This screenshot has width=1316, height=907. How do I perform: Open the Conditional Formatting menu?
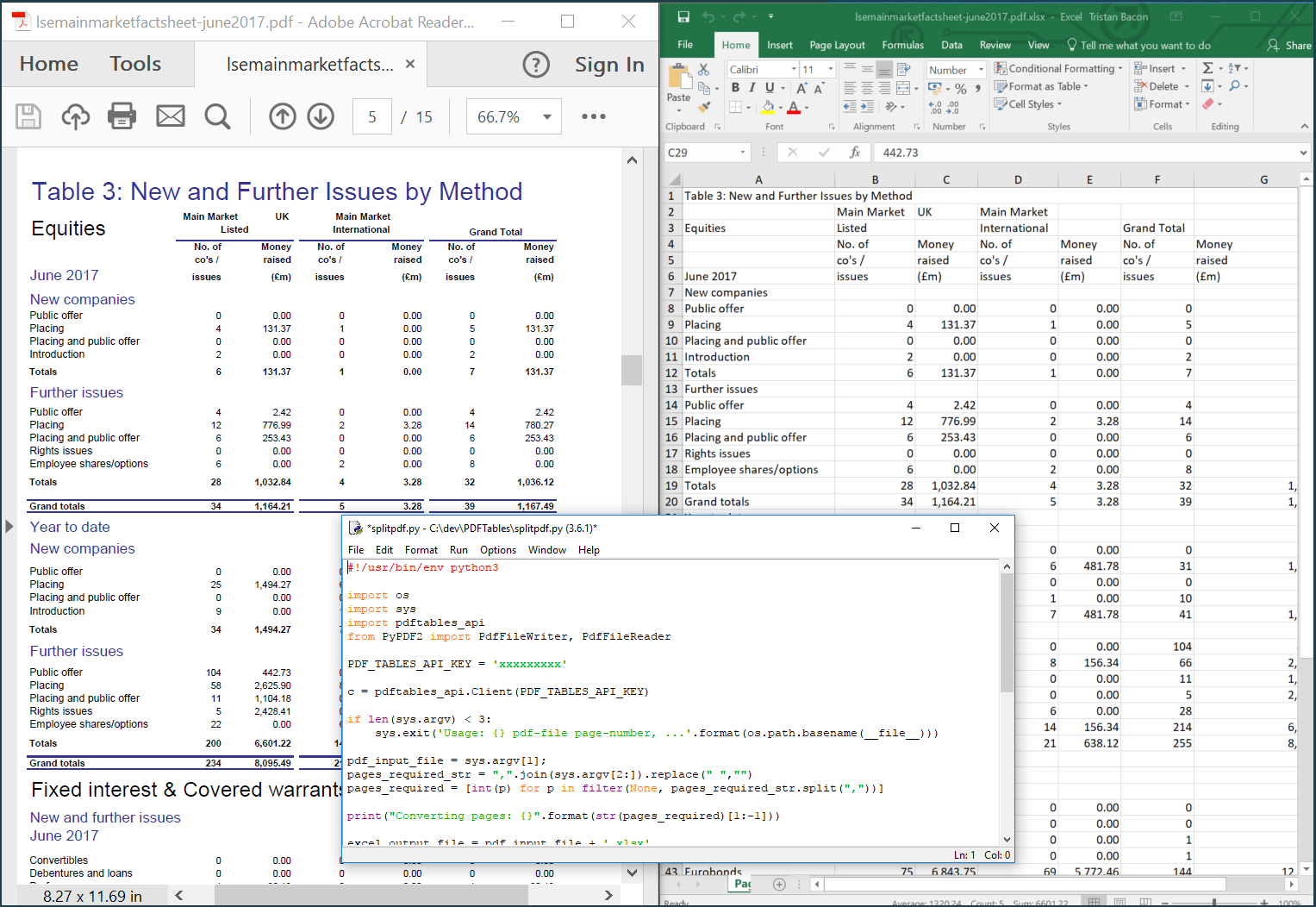[1058, 68]
